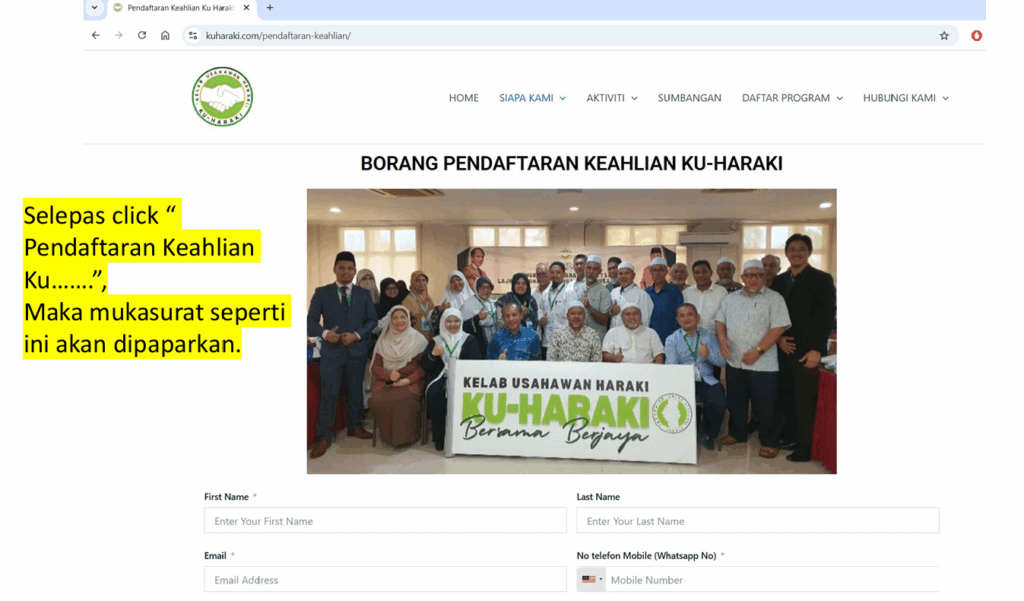Select the country flag code dropdown
This screenshot has width=1024, height=601.
coord(592,580)
